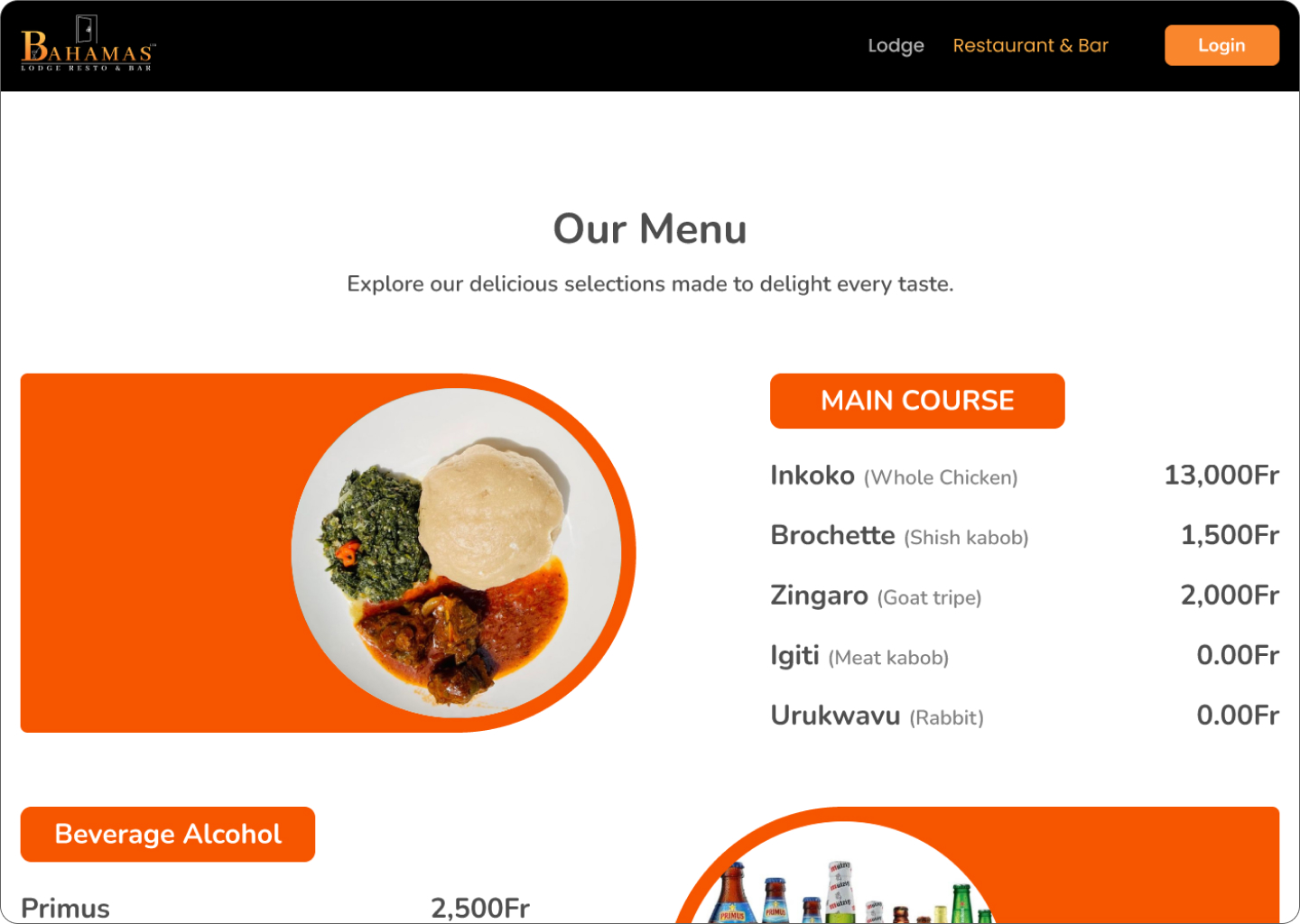Click the 2,500Fr Primus price
This screenshot has height=924, width=1300.
tap(480, 908)
